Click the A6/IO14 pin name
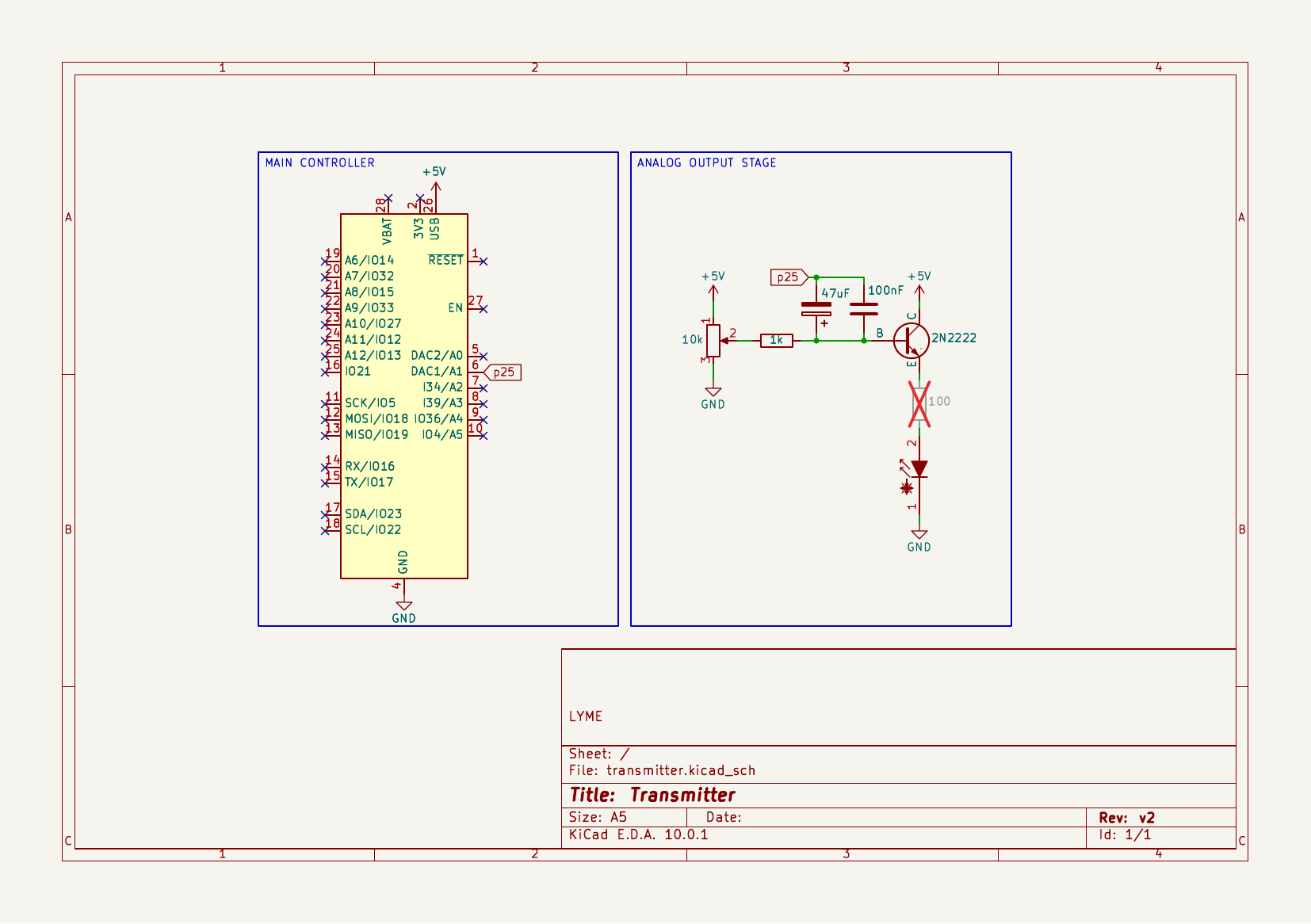 coord(369,261)
